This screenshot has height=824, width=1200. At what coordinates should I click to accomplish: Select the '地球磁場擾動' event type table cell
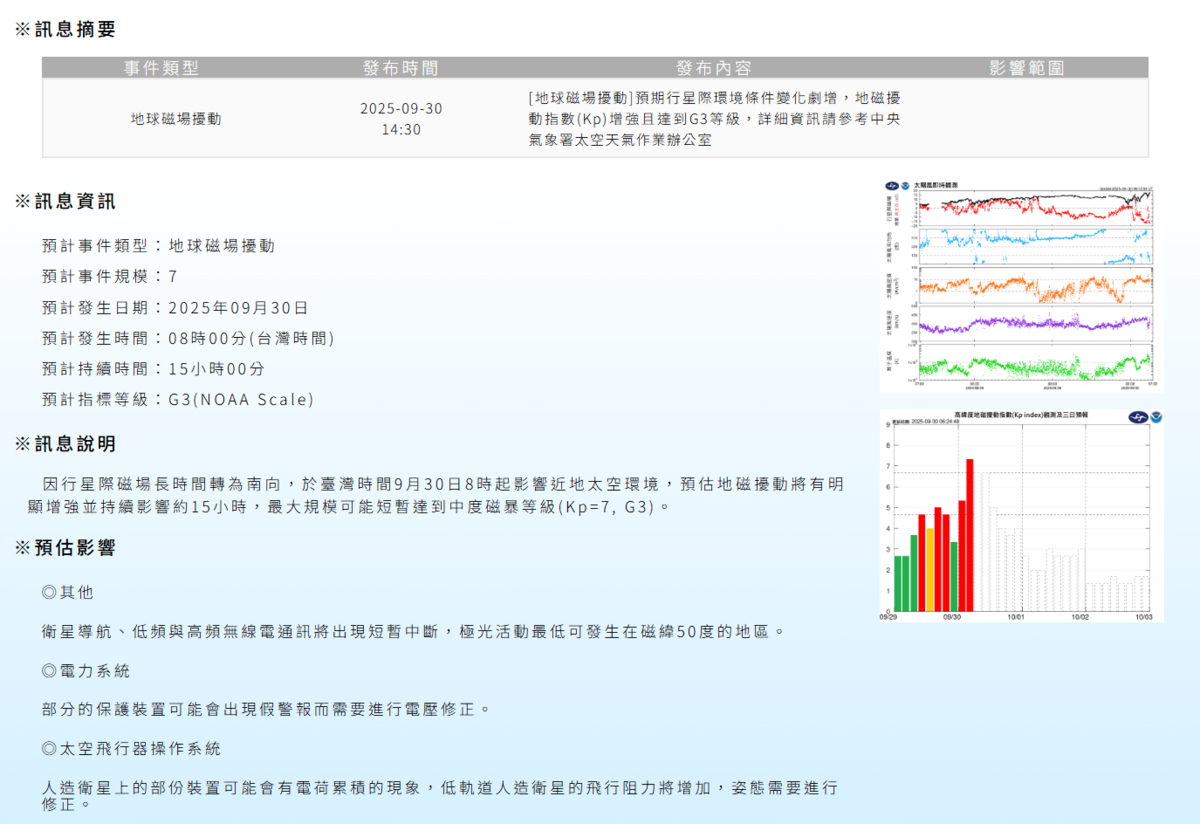pyautogui.click(x=176, y=118)
